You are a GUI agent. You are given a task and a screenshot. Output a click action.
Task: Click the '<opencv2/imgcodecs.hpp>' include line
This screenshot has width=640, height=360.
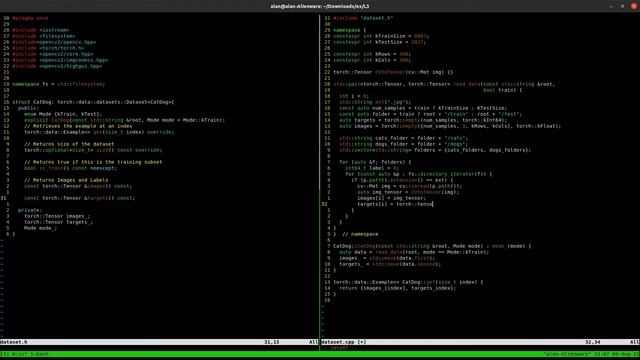pos(60,60)
